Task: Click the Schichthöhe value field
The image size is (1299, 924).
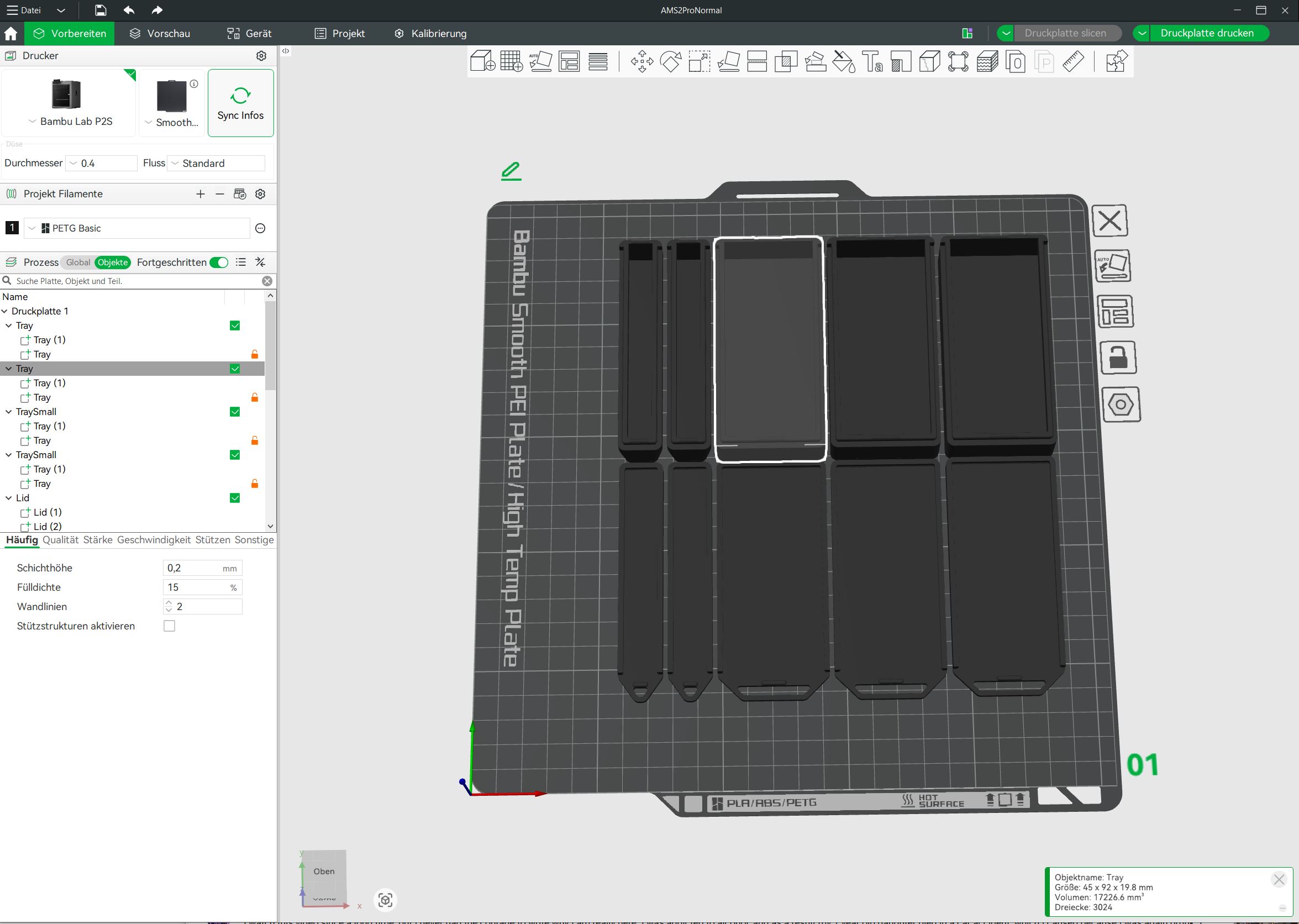Action: click(193, 568)
